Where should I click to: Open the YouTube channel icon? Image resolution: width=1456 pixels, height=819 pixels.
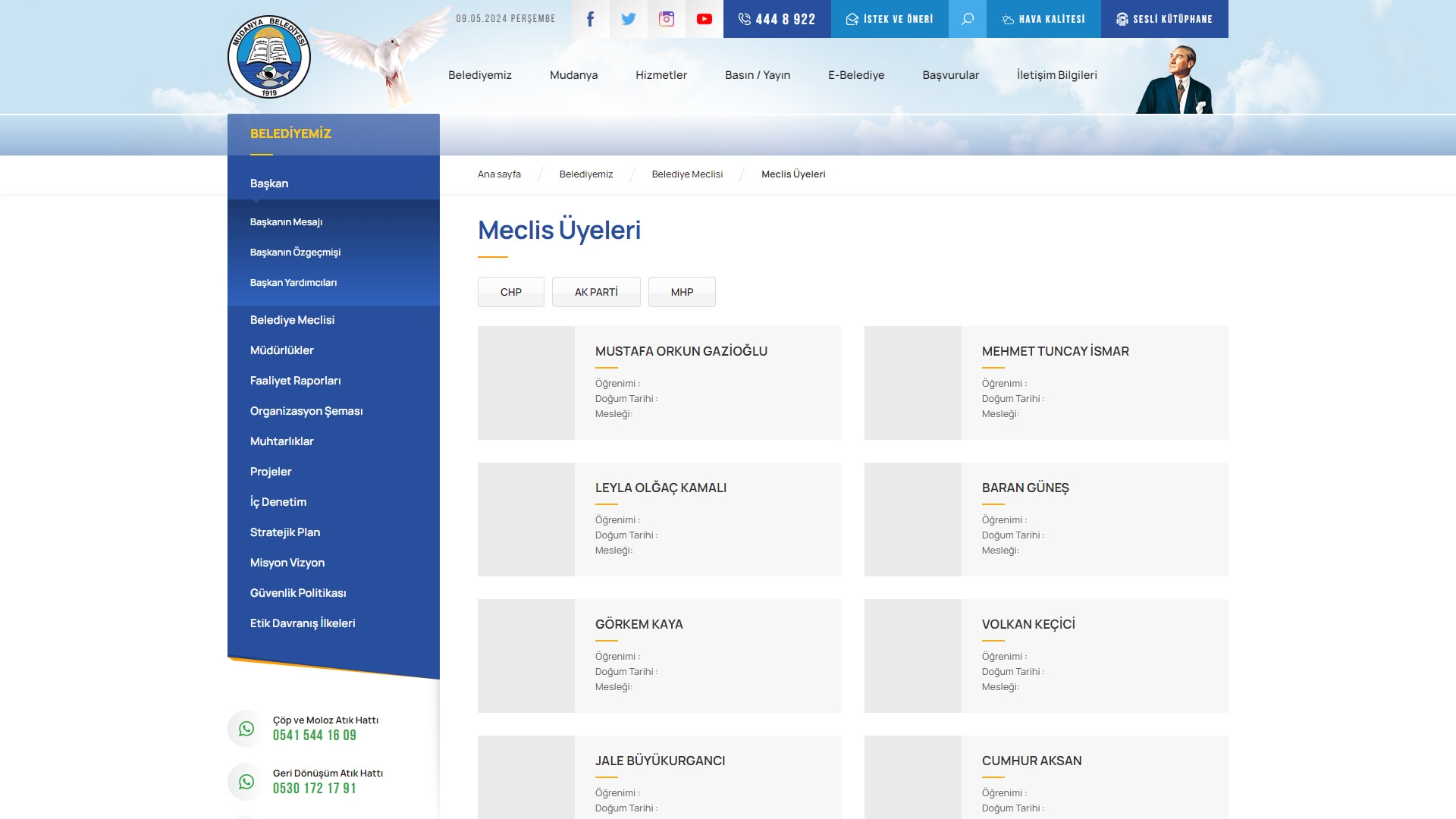coord(704,19)
